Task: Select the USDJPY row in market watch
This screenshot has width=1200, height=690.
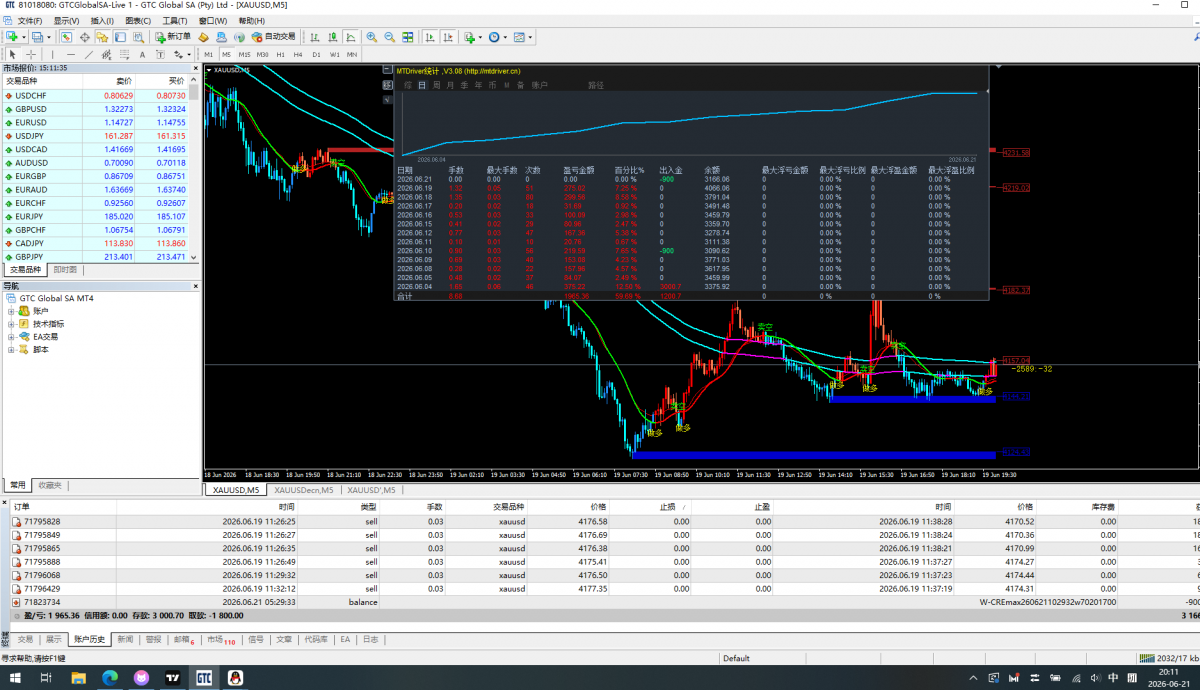Action: (97, 136)
